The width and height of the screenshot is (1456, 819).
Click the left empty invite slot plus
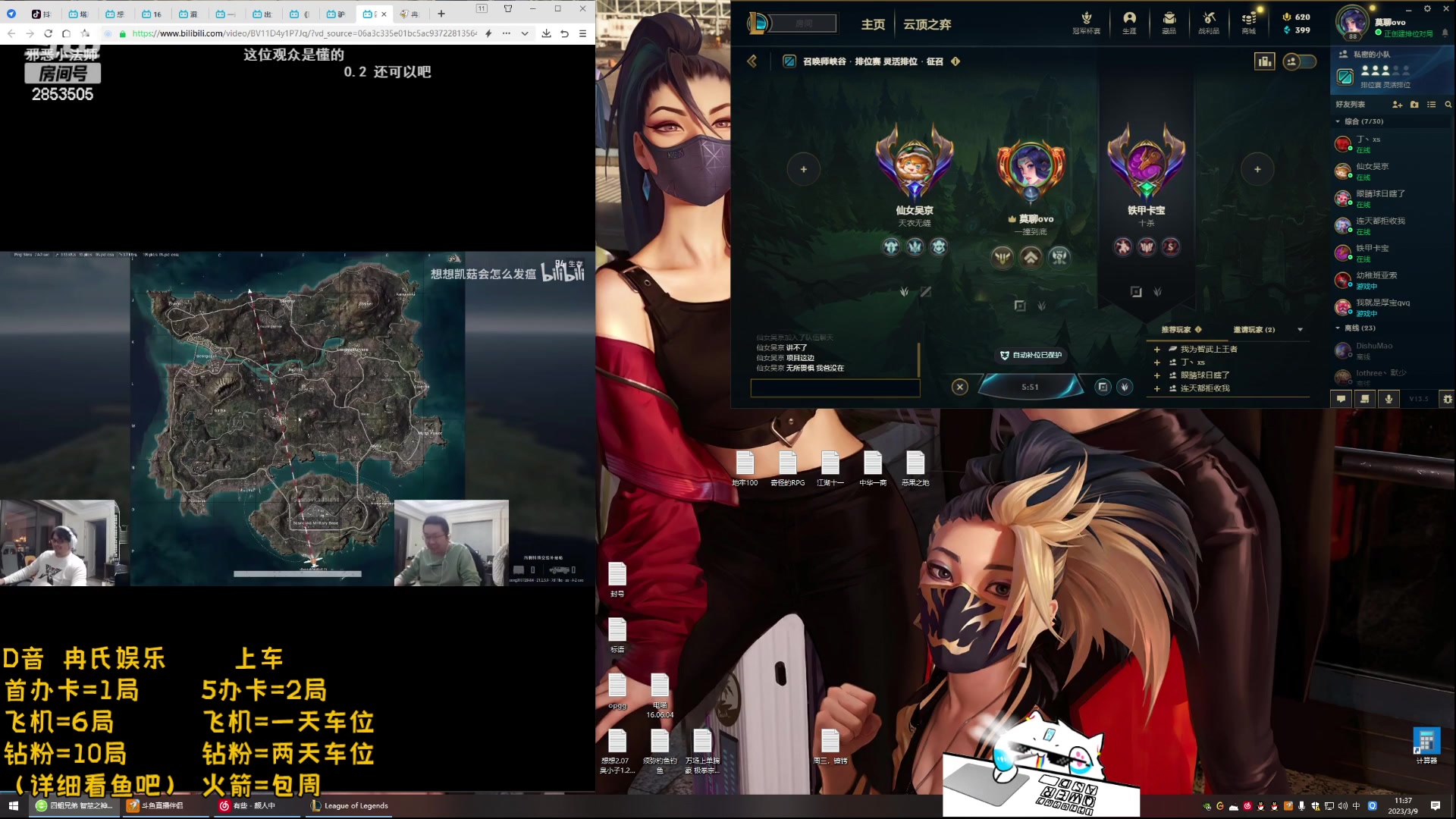click(x=803, y=169)
